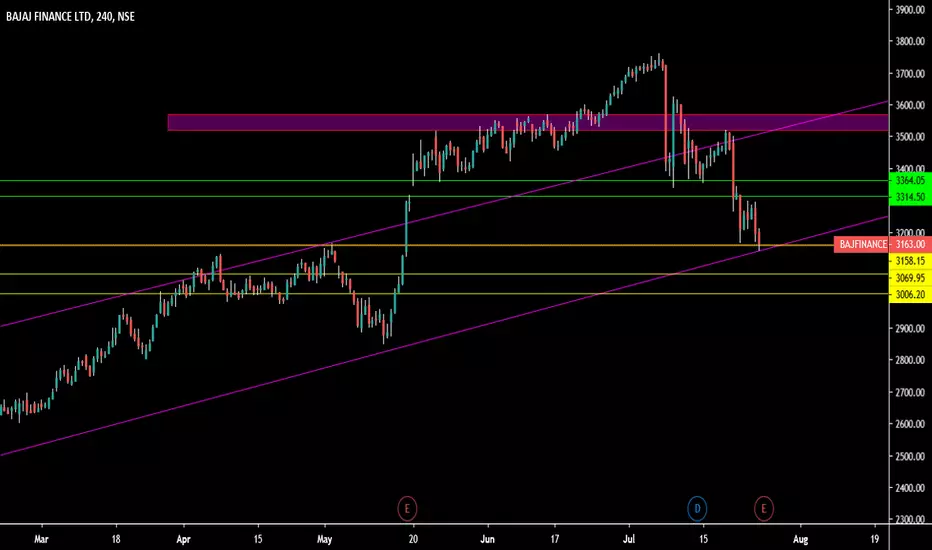932x550 pixels.
Task: Click the yellow 3069.95 price label
Action: coord(910,278)
